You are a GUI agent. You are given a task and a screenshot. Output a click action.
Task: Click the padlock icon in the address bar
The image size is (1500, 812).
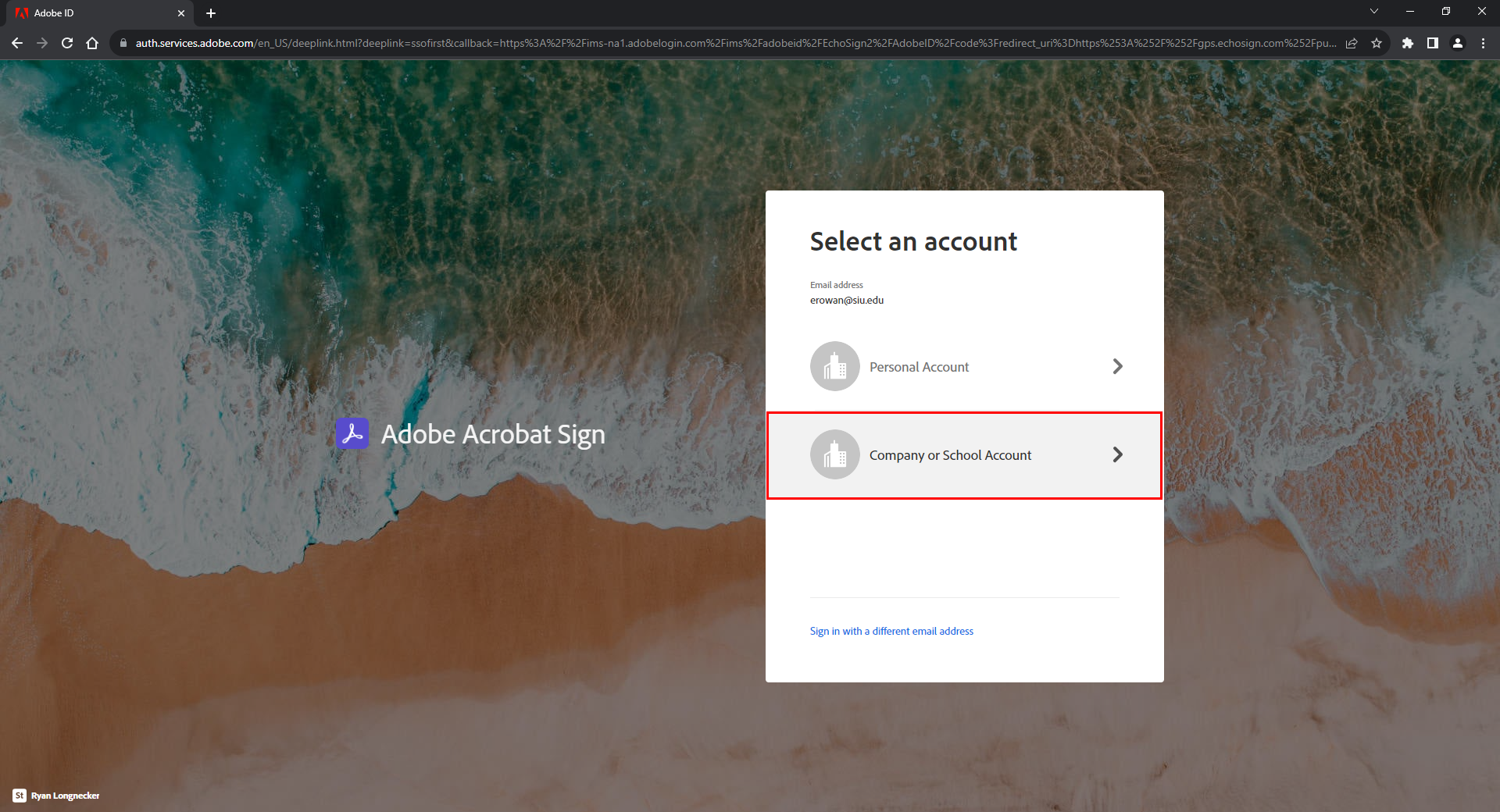click(123, 43)
